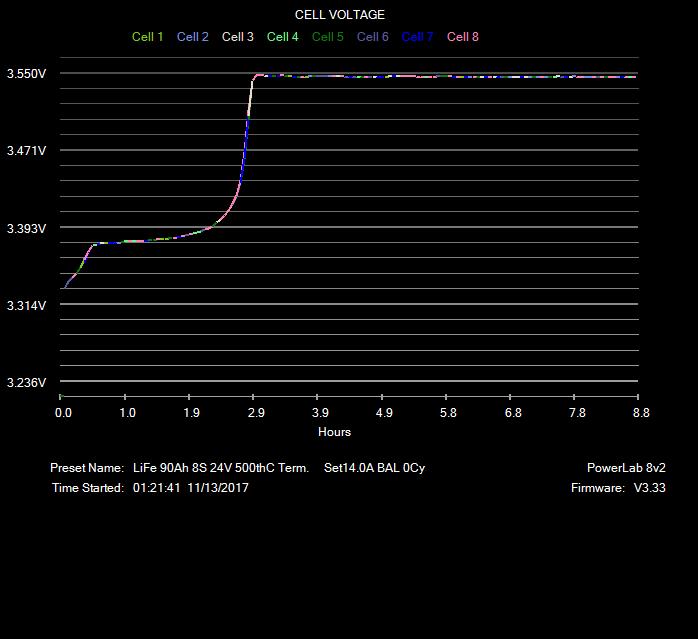Click the CELL VOLTAGE chart title

pos(340,15)
